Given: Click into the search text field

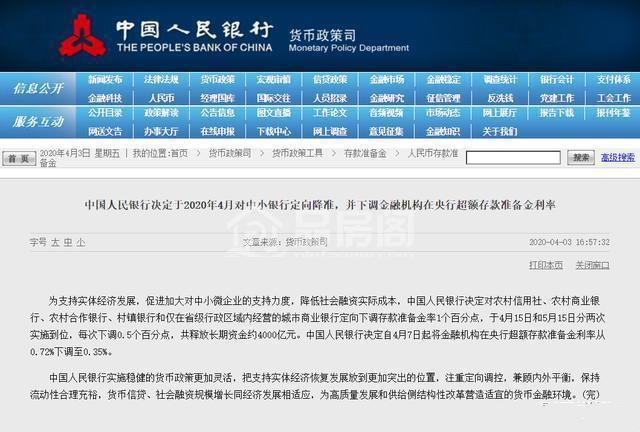Looking at the screenshot, I should pyautogui.click(x=513, y=157).
